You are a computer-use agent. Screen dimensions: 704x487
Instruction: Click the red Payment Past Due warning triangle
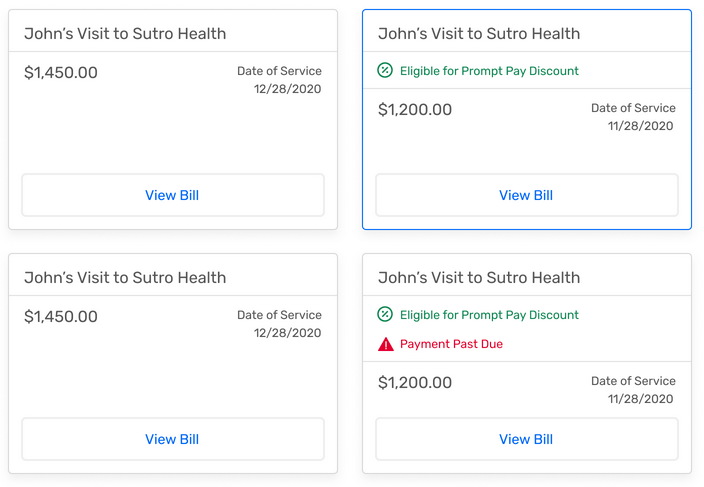click(x=385, y=344)
